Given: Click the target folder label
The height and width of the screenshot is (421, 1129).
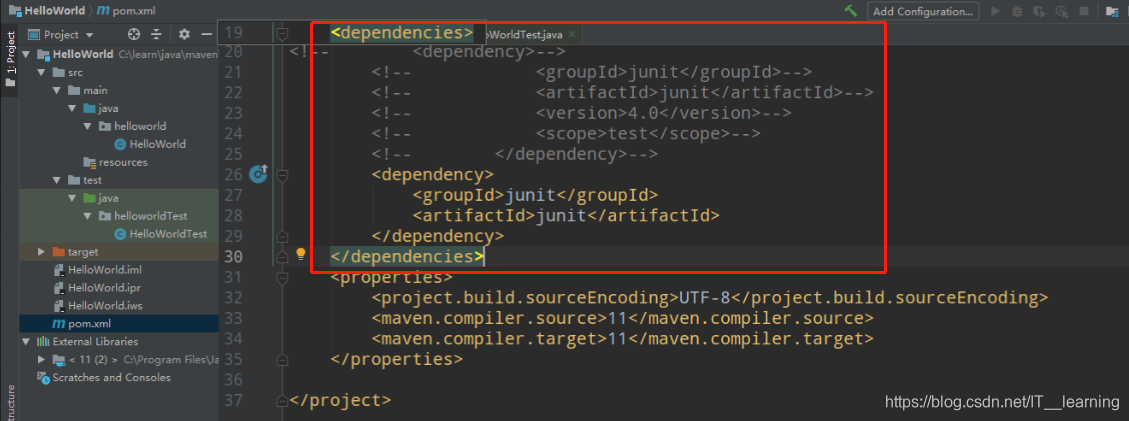Looking at the screenshot, I should click(83, 252).
